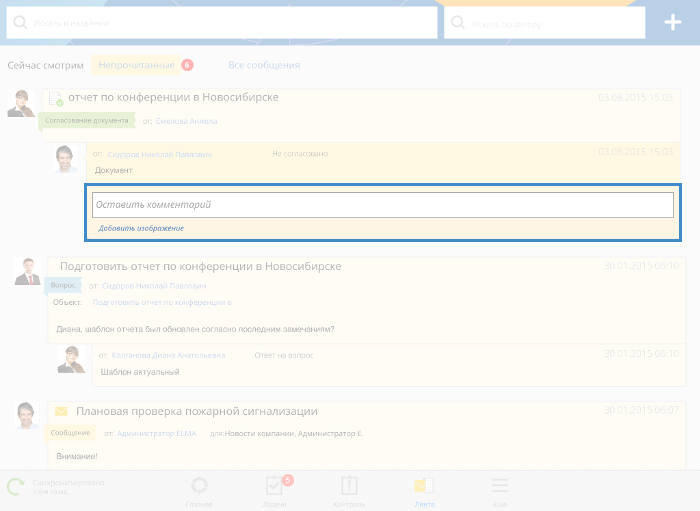The height and width of the screenshot is (511, 700).
Task: Click the plus icon to create new message
Action: [672, 22]
